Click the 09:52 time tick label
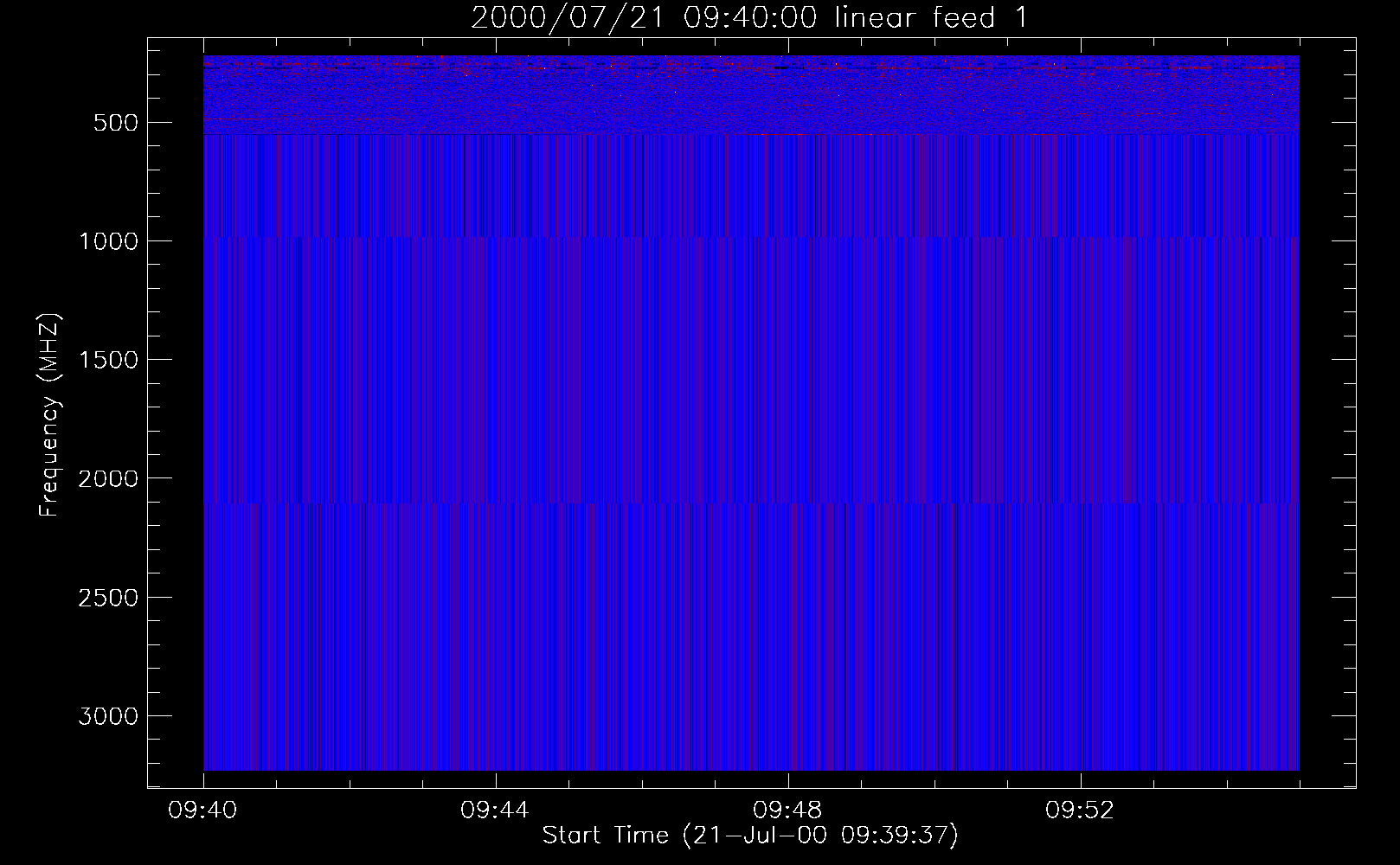1400x865 pixels. [1081, 811]
